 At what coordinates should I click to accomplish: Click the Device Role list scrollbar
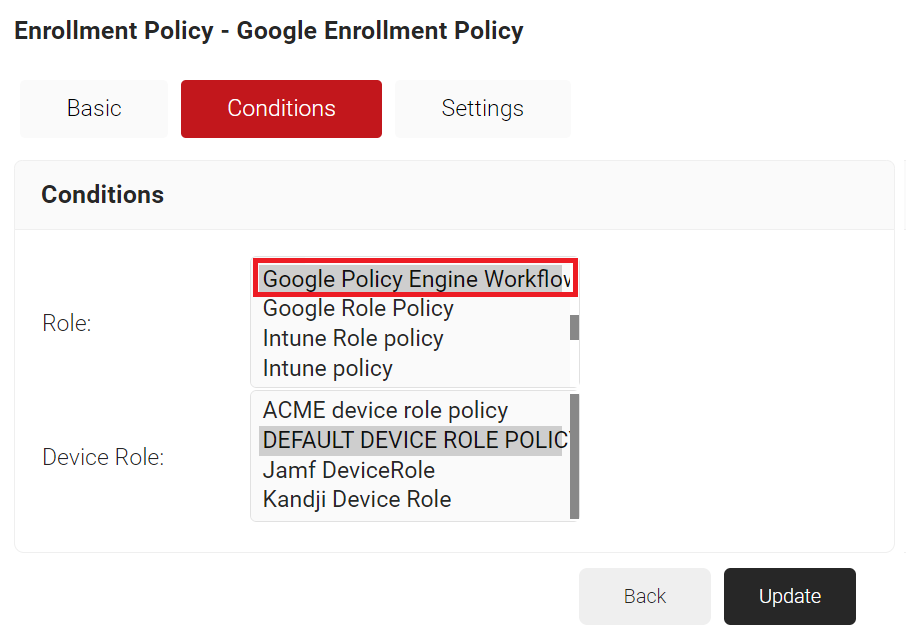[x=574, y=456]
